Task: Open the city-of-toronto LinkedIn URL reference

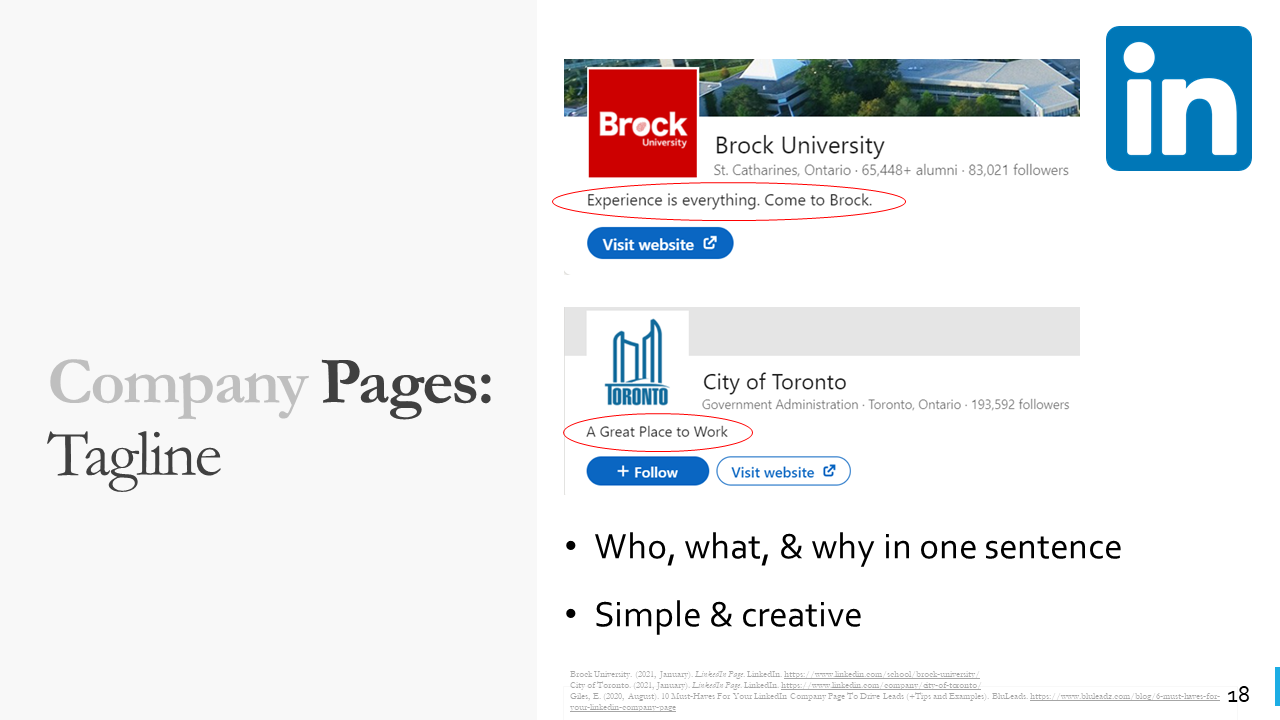Action: point(881,685)
